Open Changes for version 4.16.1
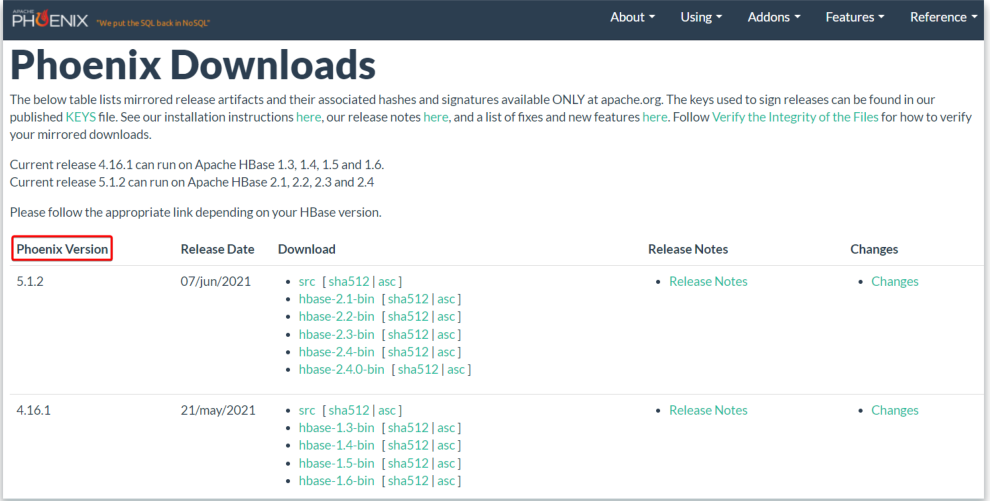This screenshot has height=501, width=990. (x=895, y=410)
